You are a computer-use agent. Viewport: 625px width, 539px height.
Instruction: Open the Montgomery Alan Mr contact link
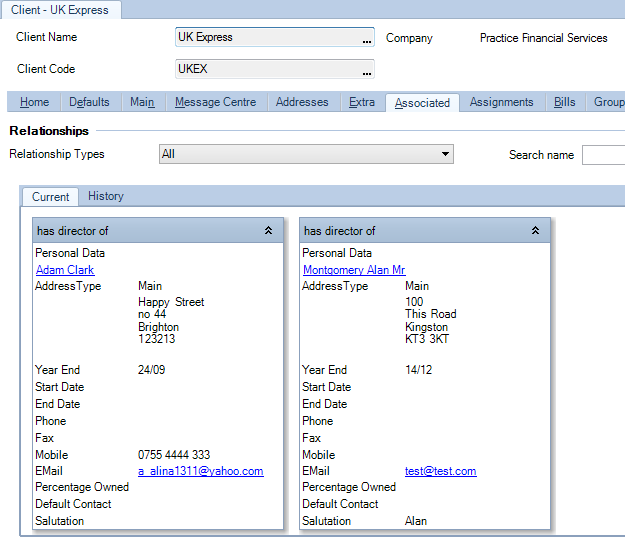[354, 270]
